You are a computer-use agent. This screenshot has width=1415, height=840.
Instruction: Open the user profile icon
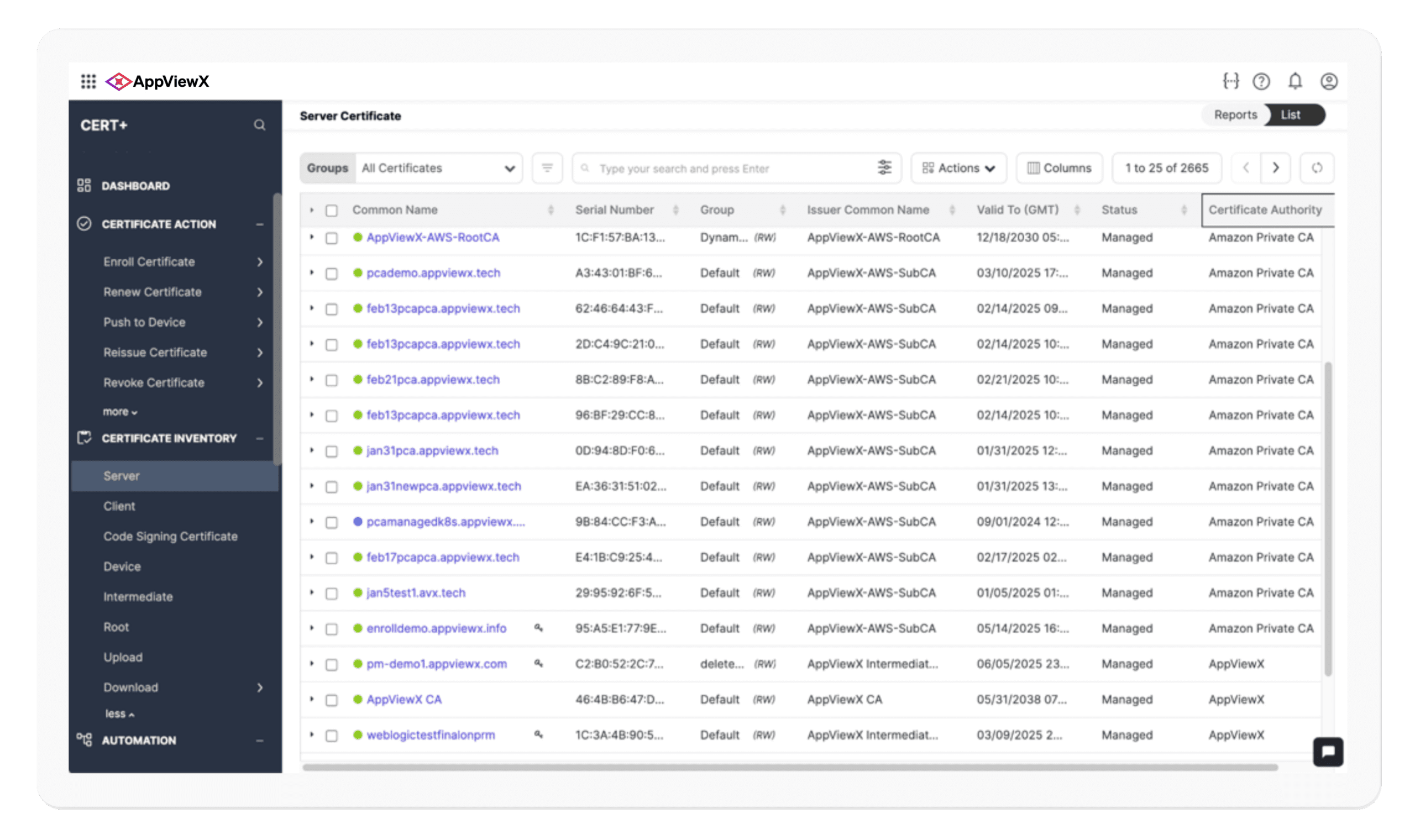coord(1329,81)
